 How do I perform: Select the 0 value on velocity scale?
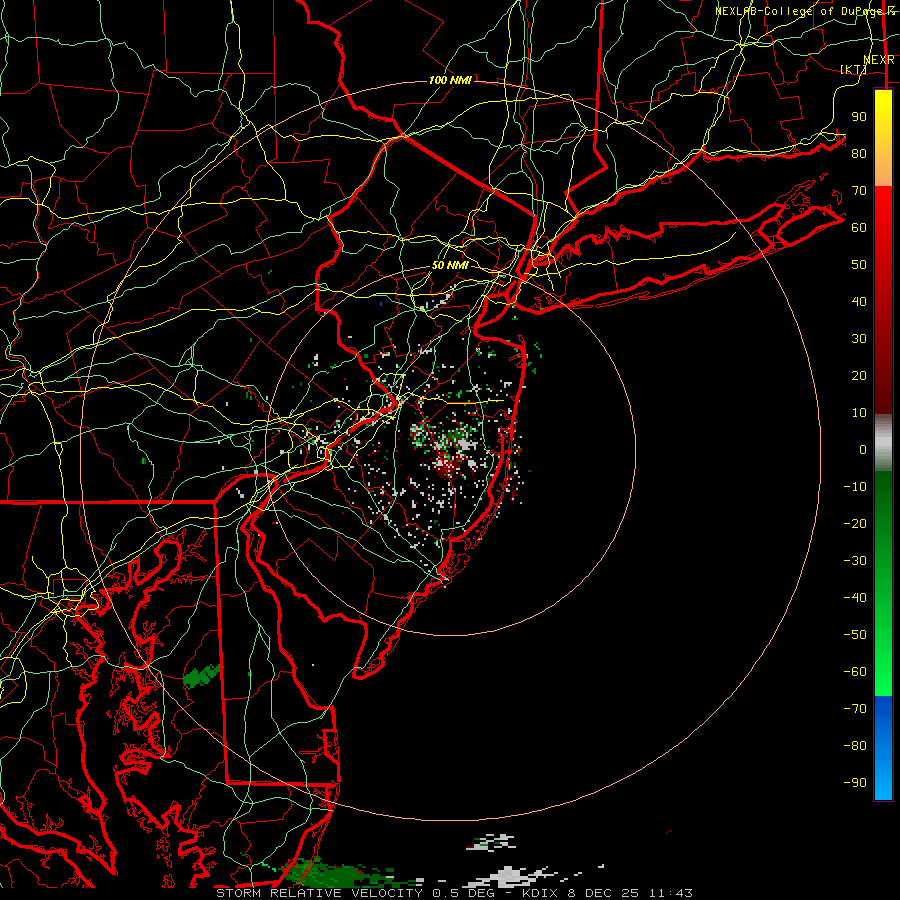click(x=863, y=449)
